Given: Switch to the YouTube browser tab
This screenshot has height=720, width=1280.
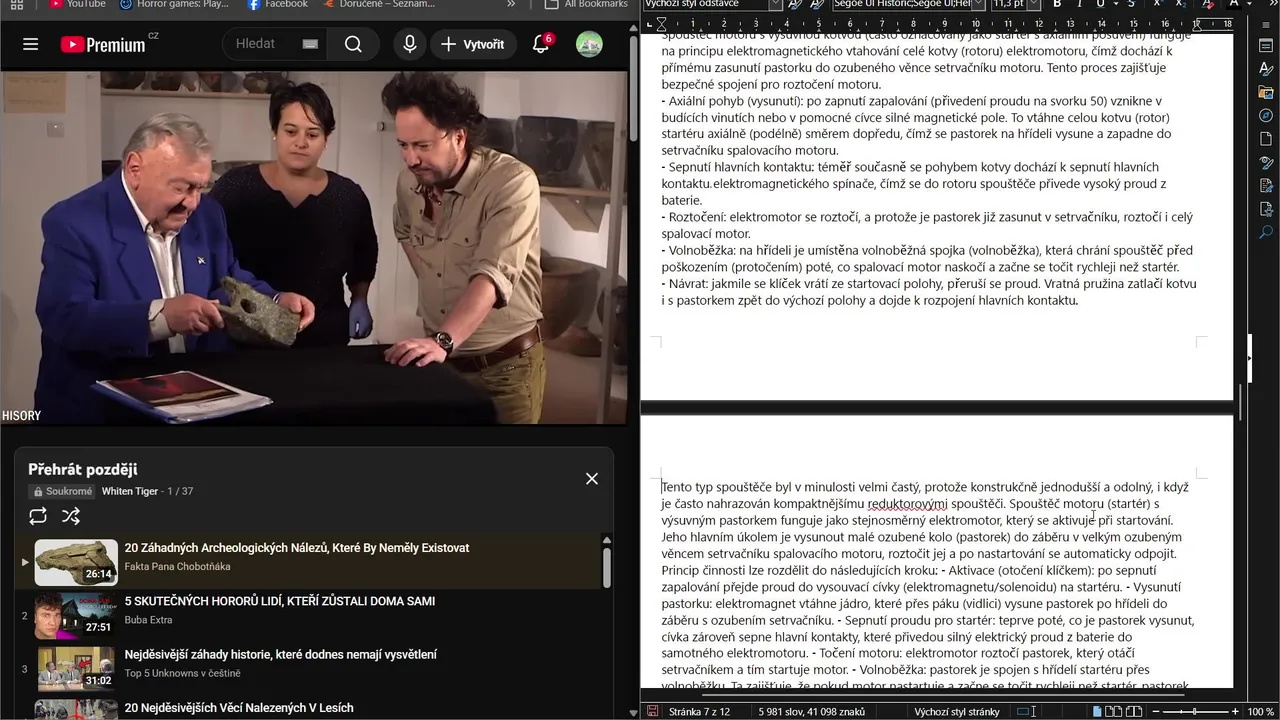Looking at the screenshot, I should point(76,4).
